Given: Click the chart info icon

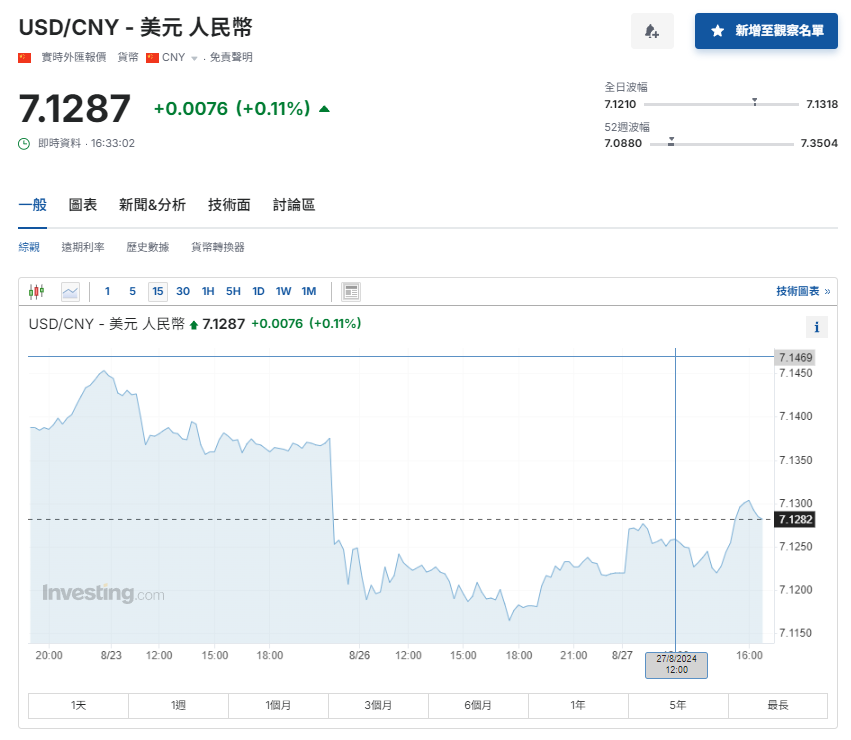Looking at the screenshot, I should (x=816, y=327).
